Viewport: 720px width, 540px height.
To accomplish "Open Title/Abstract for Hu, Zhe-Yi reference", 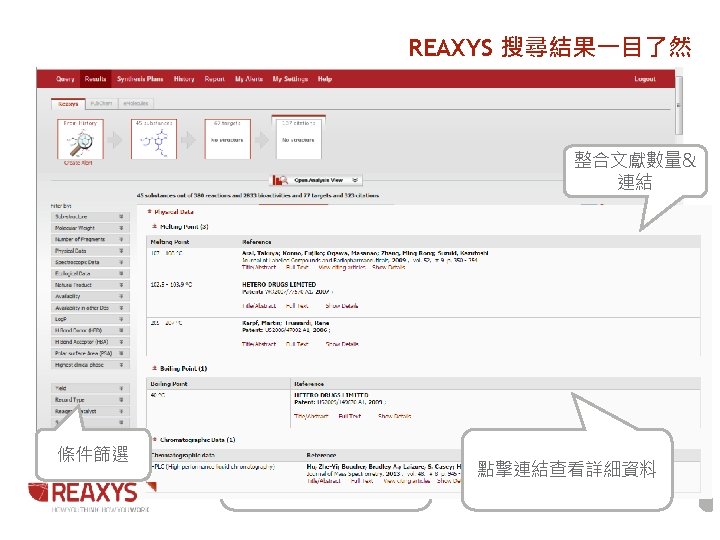I will pyautogui.click(x=324, y=481).
